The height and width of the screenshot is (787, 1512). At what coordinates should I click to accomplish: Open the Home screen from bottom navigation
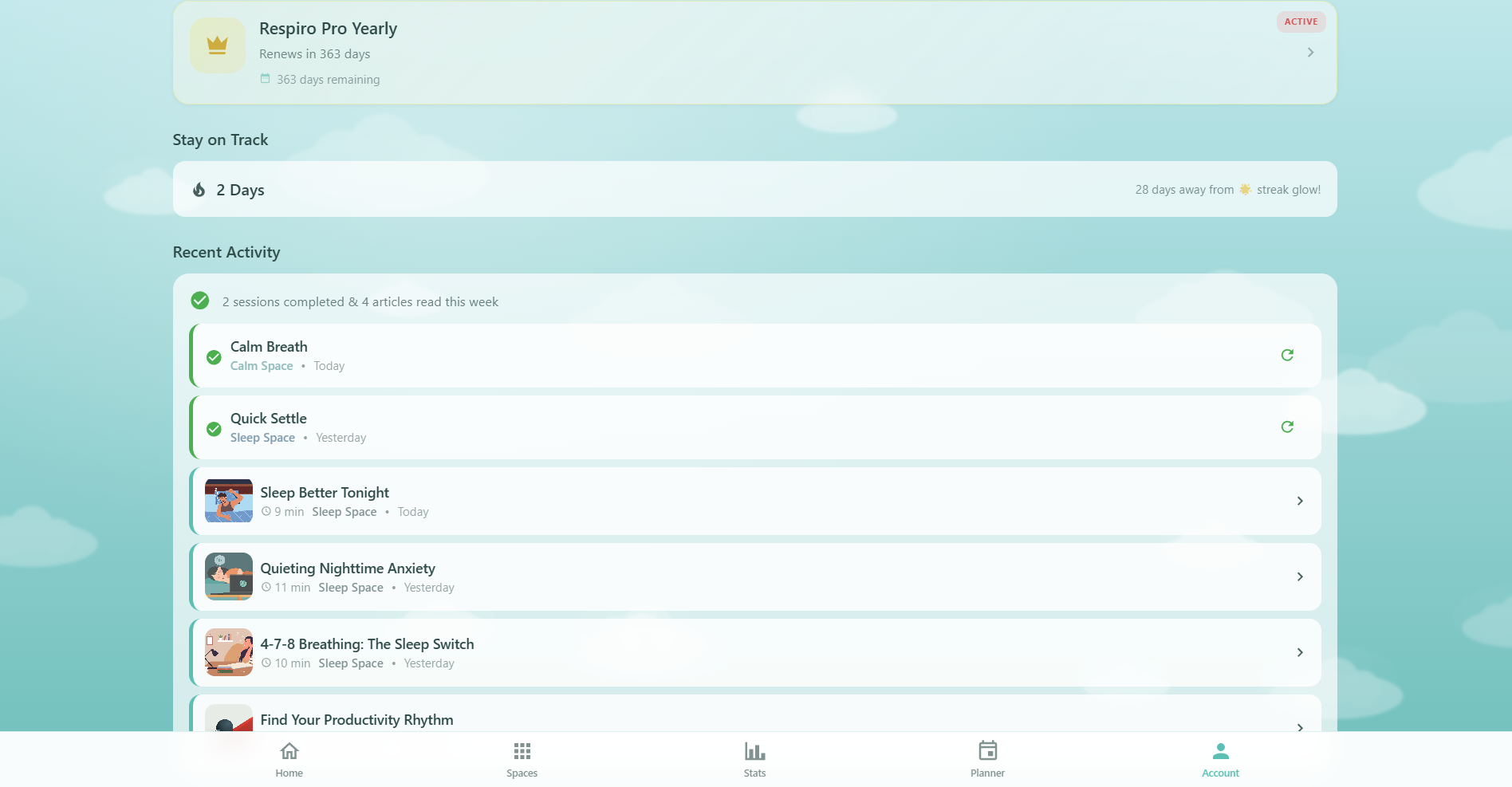289,757
